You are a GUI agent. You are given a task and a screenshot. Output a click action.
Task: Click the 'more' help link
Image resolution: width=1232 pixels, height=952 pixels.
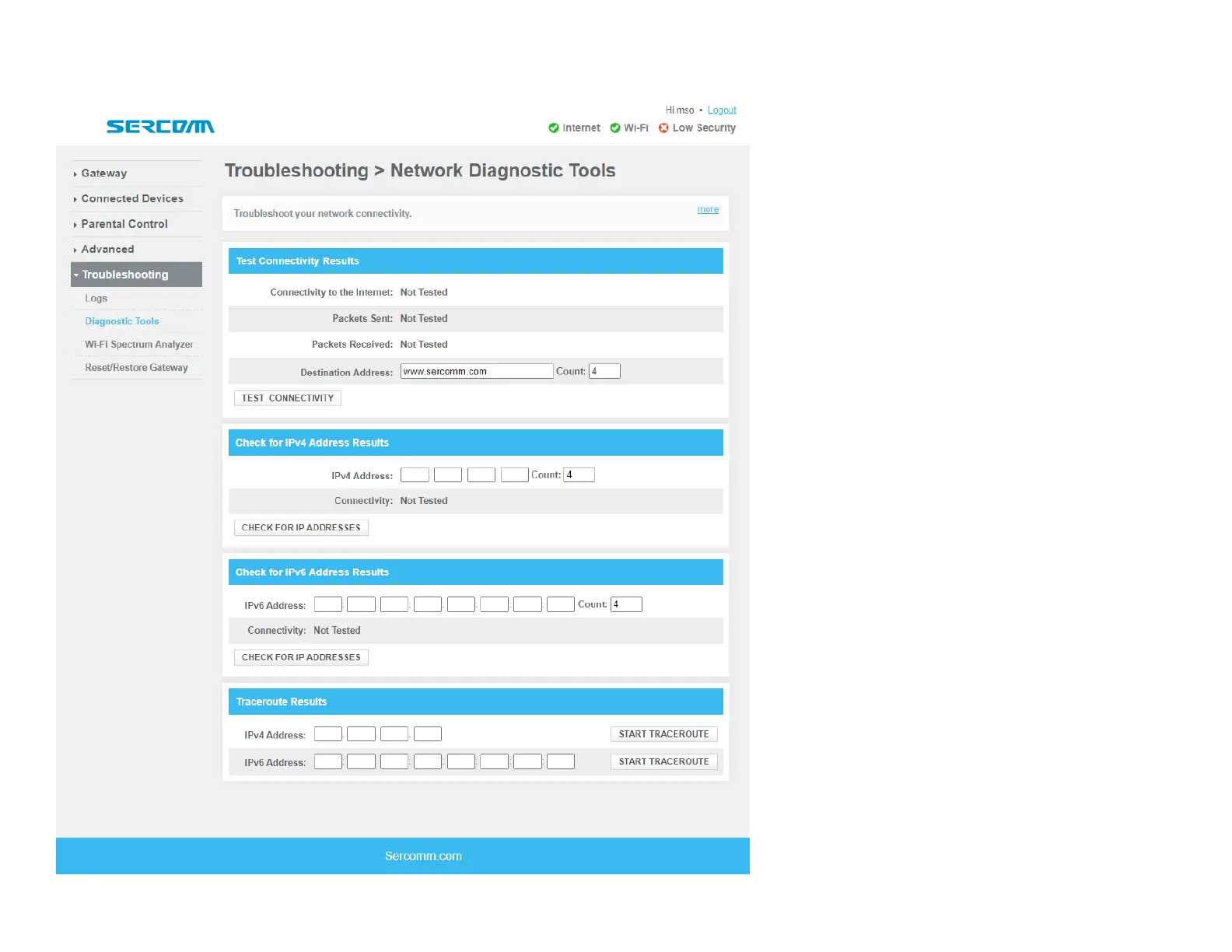click(708, 209)
